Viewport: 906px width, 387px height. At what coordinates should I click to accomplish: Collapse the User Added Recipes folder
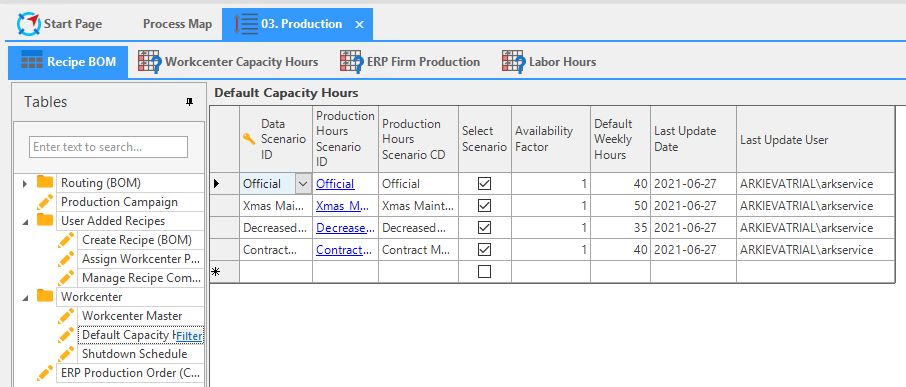[24, 221]
